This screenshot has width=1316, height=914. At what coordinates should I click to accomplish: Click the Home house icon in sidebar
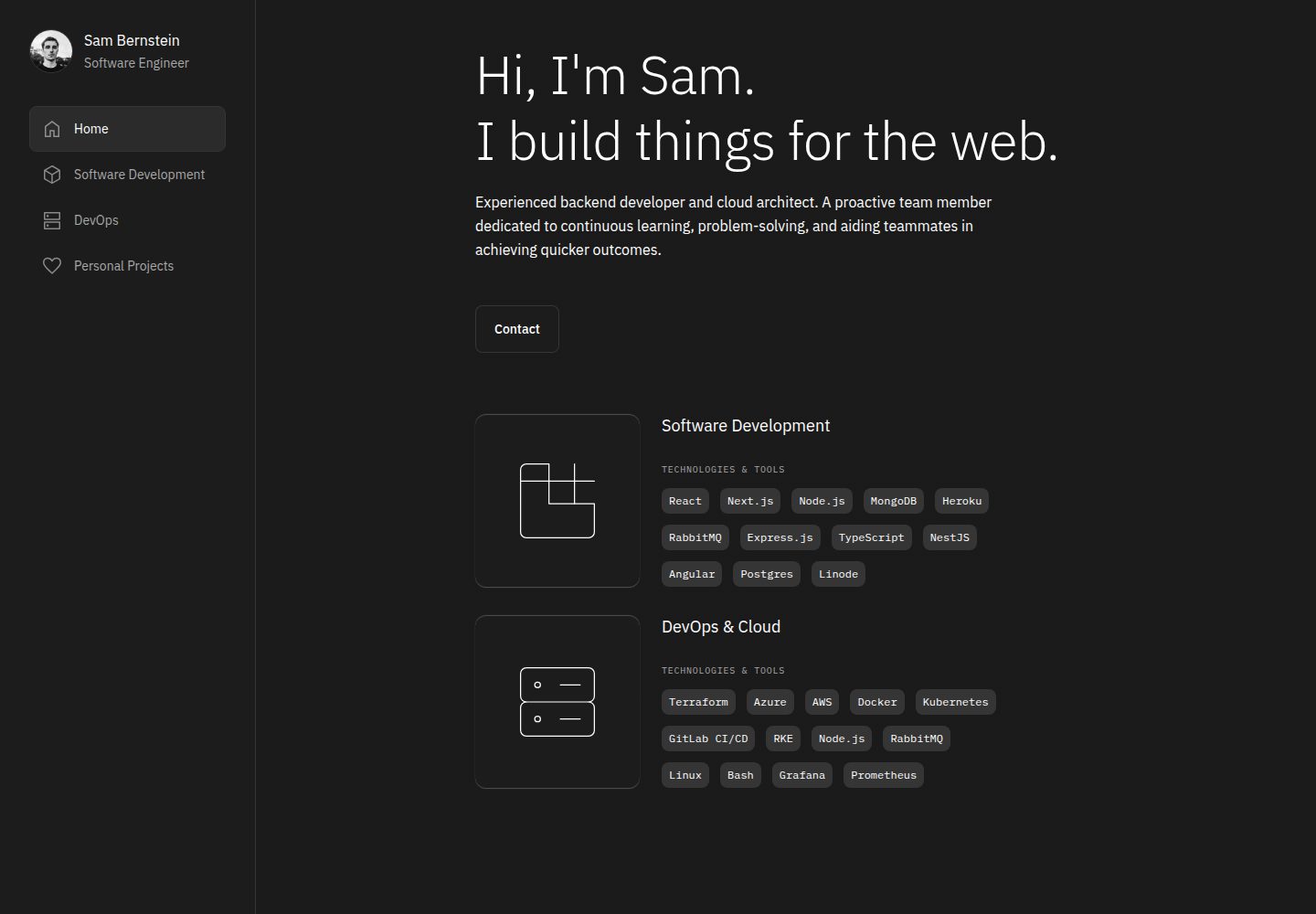[x=52, y=129]
